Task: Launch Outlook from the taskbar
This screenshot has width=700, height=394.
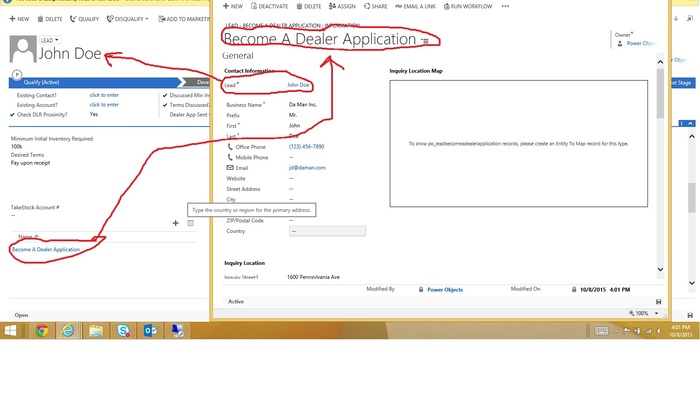Action: pyautogui.click(x=150, y=331)
